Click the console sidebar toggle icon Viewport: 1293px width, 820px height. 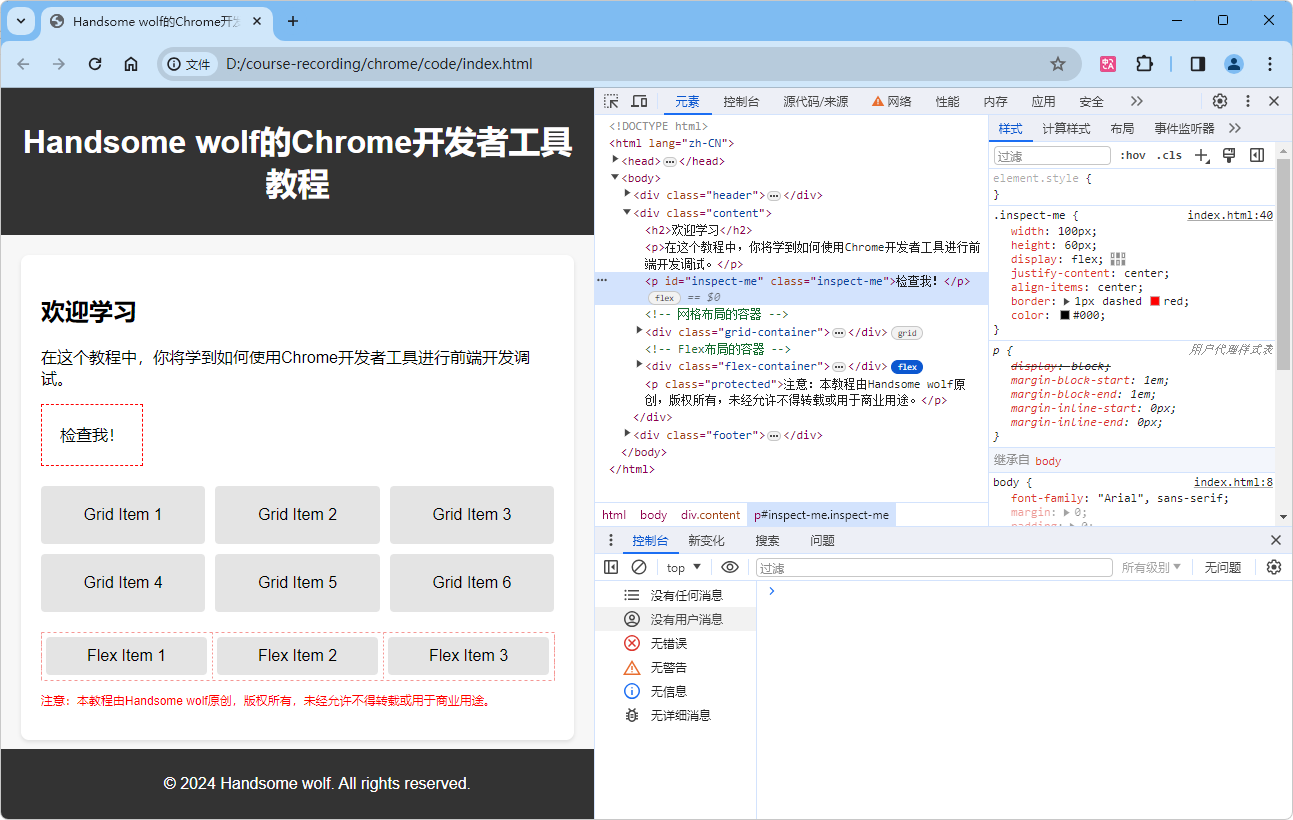tap(611, 567)
